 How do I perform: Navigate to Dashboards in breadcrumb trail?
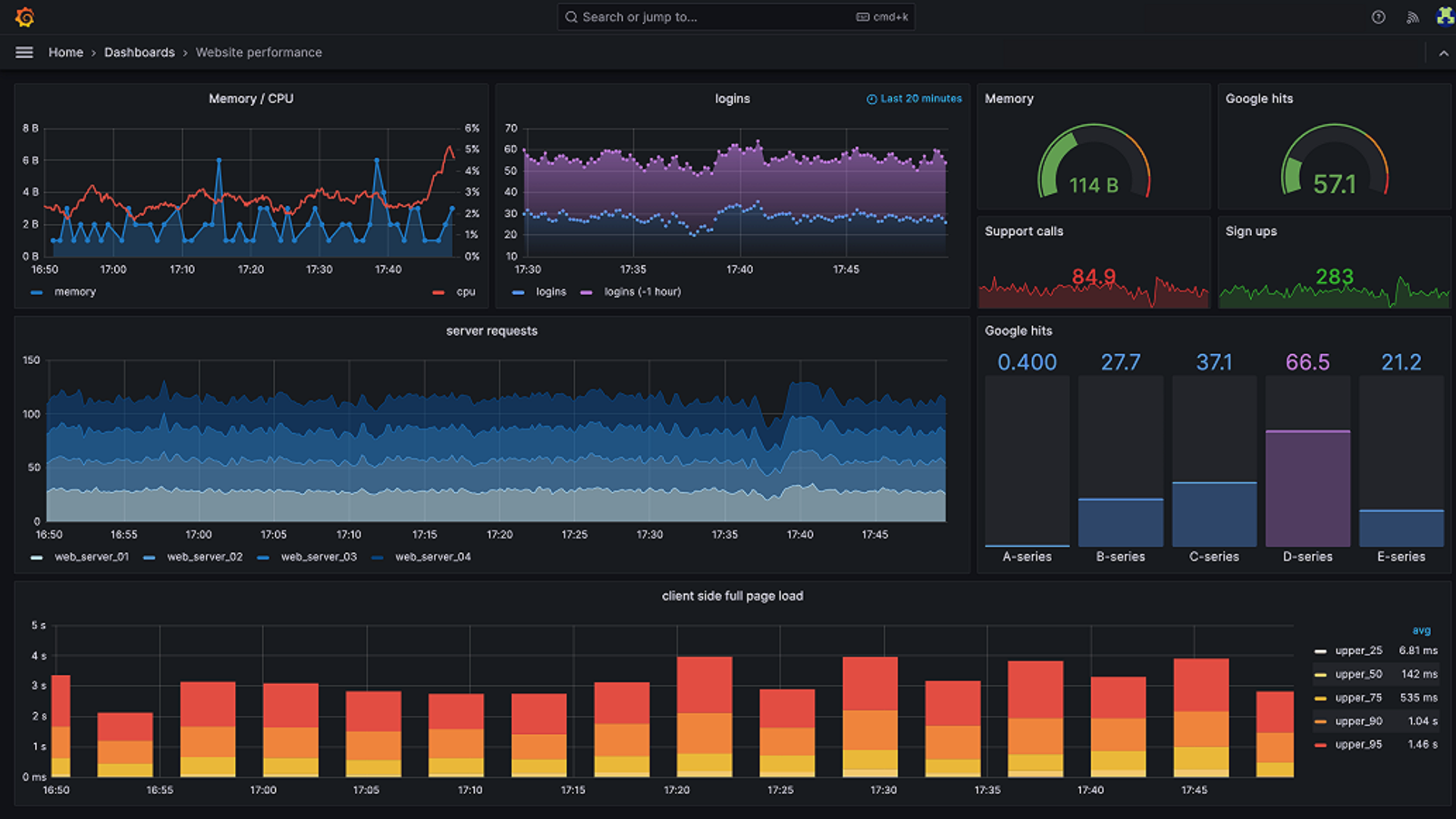pyautogui.click(x=139, y=52)
